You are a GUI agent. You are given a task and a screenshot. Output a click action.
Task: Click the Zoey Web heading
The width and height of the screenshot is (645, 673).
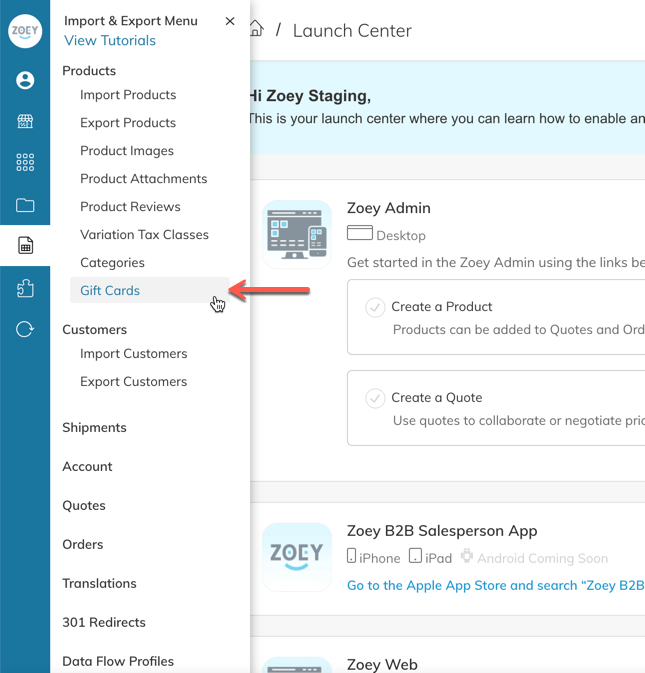coord(382,664)
